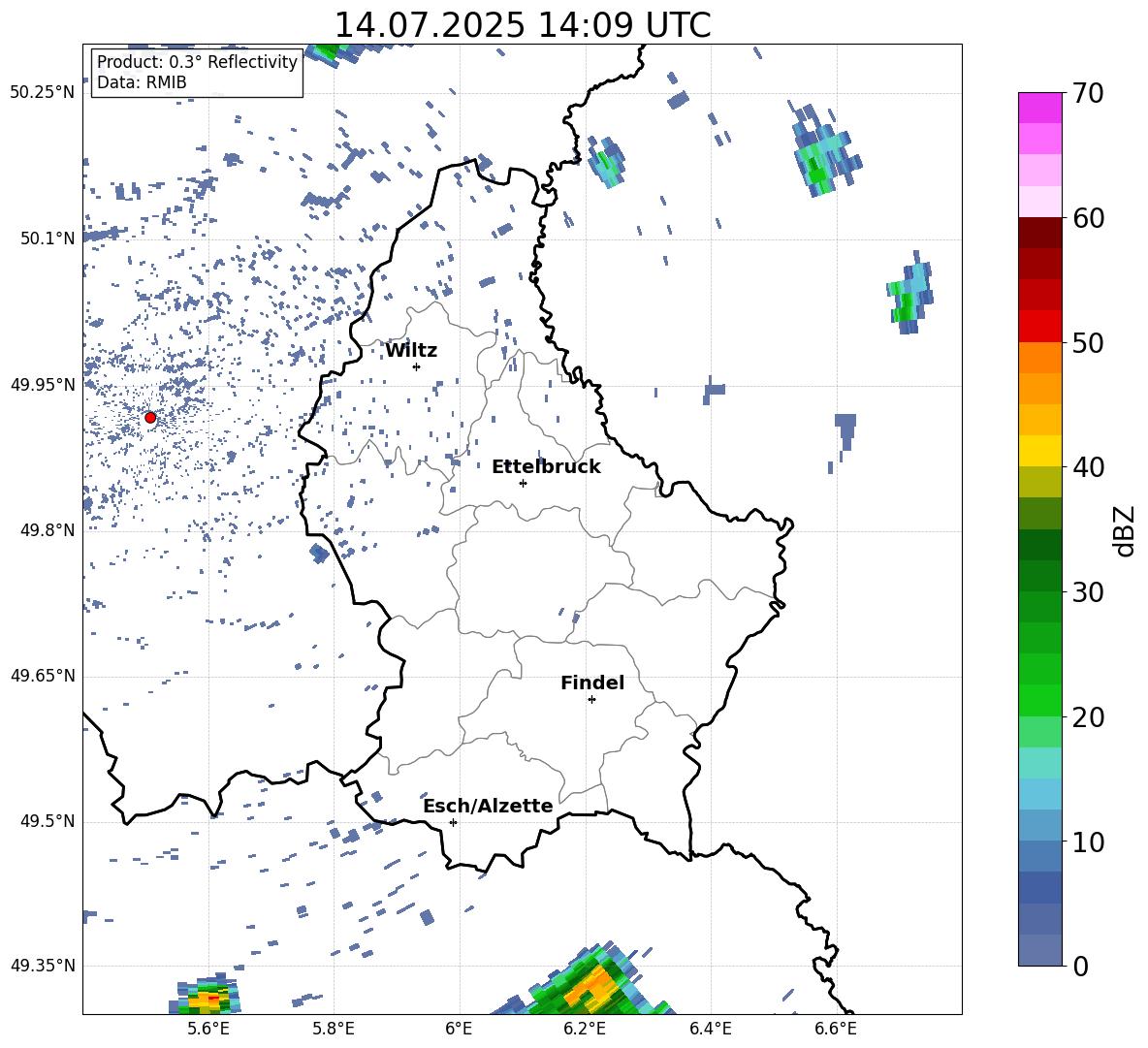Click the 49.5°N latitude label
The height and width of the screenshot is (1048, 1148).
coord(48,821)
